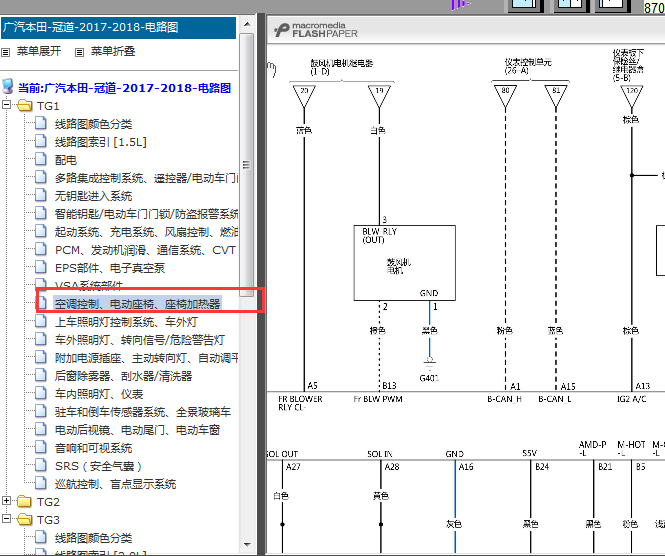
Task: Open 后窗除雾器、刮水器/清洗器 entry
Action: (x=123, y=376)
